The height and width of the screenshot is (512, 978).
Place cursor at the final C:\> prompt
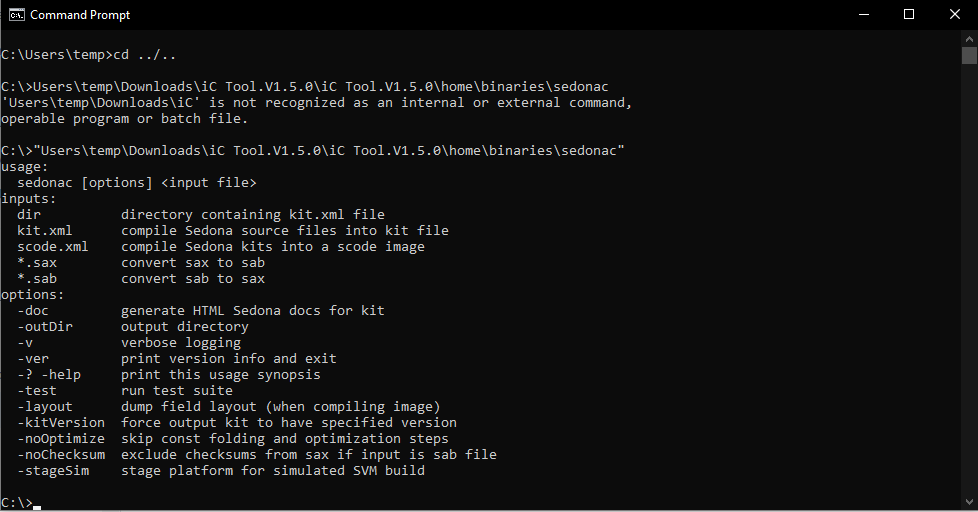pyautogui.click(x=37, y=502)
